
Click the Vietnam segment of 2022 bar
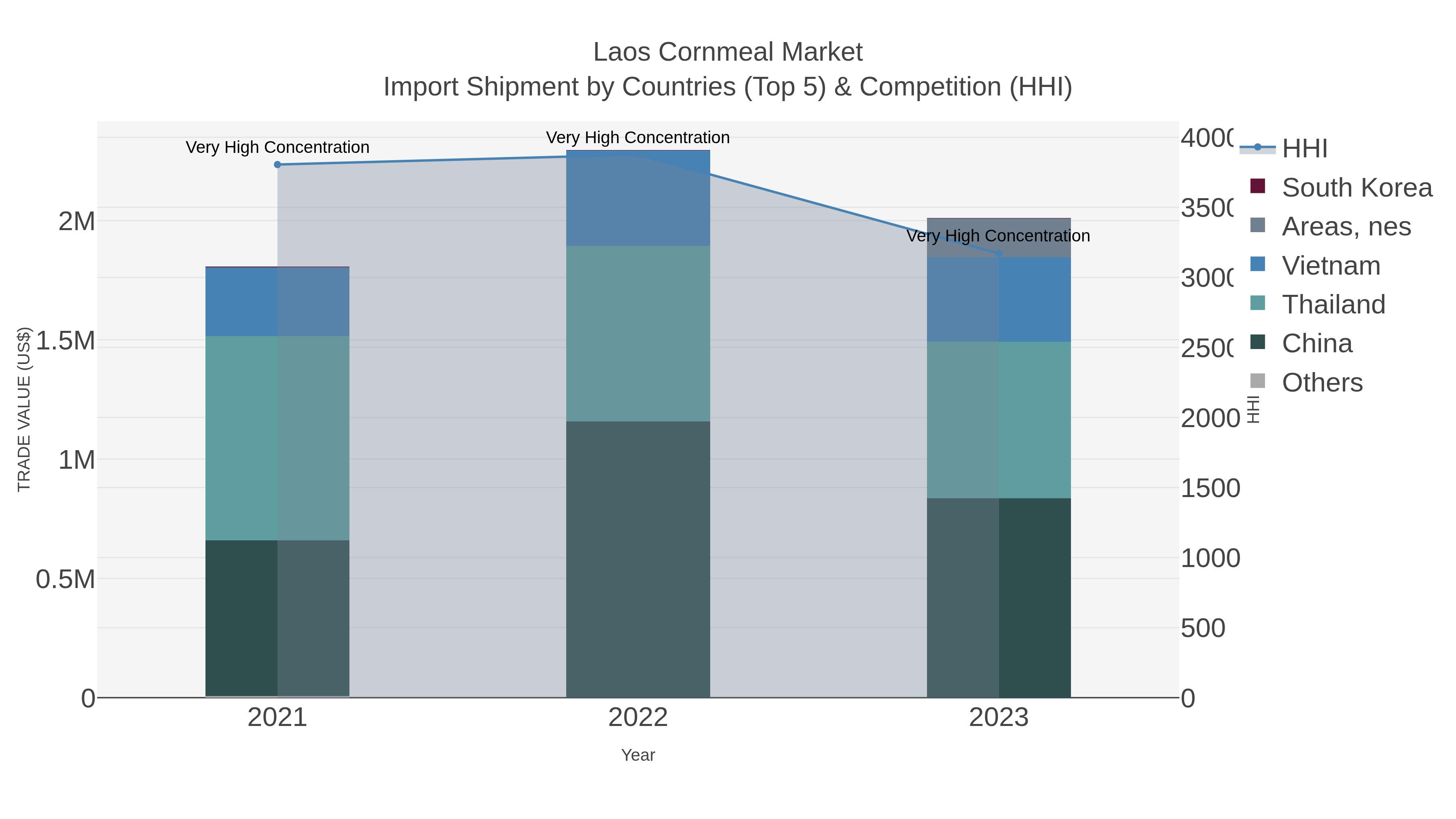click(x=638, y=199)
